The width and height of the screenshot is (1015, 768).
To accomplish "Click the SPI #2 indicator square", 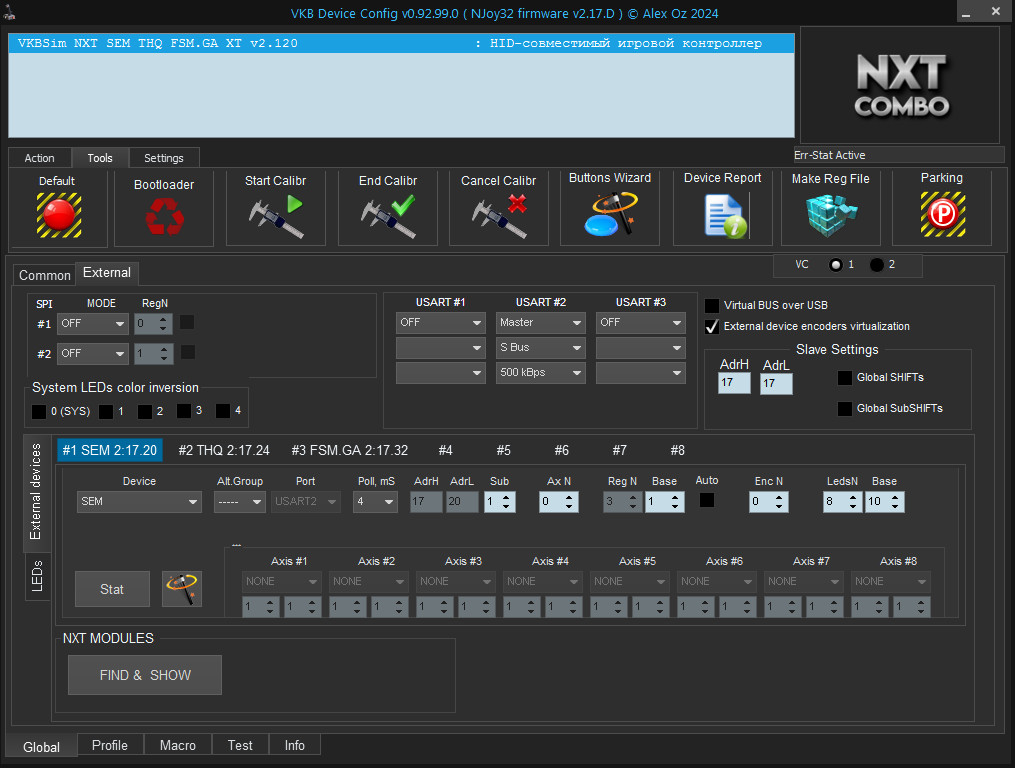I will 188,352.
